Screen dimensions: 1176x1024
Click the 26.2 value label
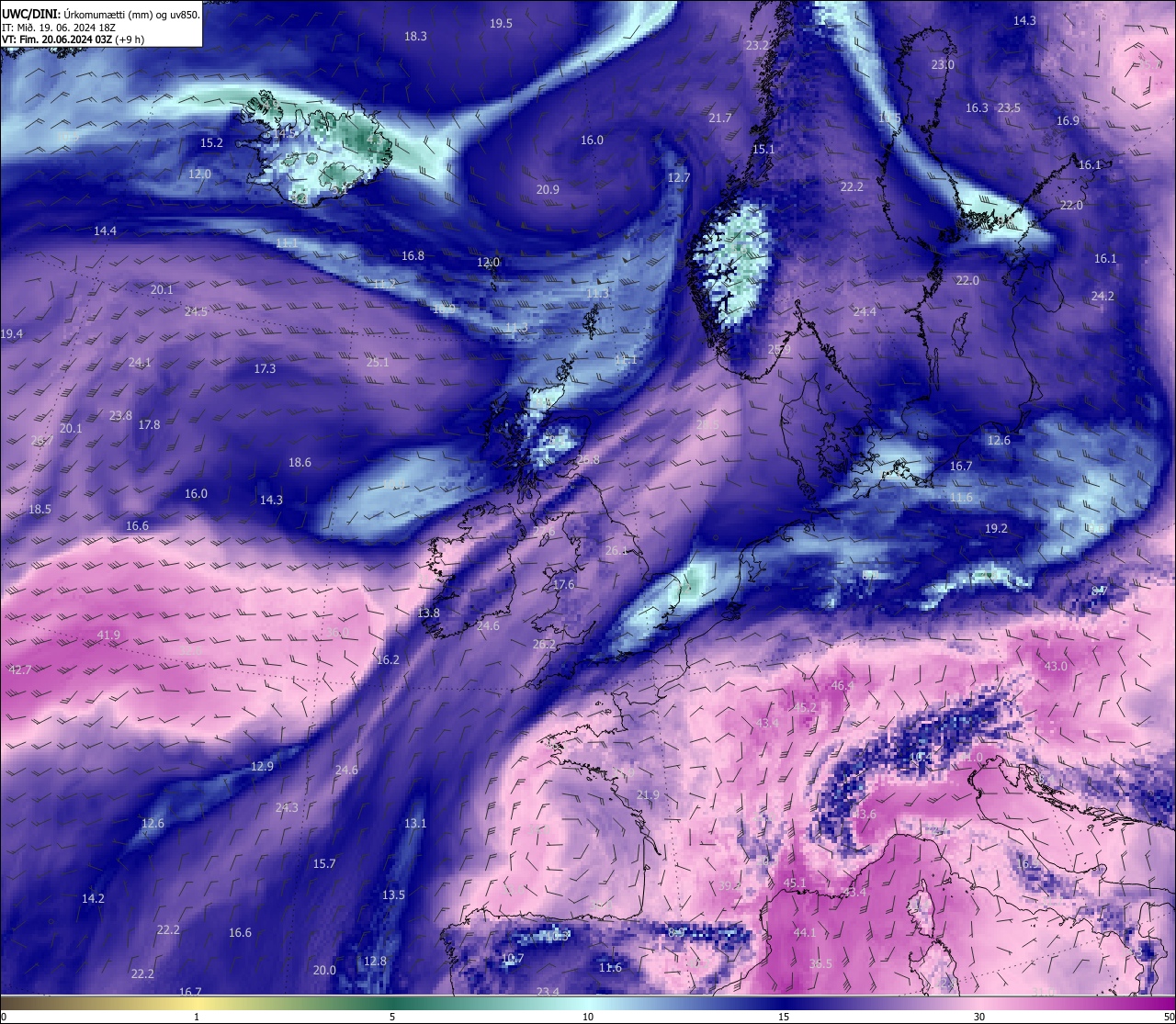coord(544,645)
